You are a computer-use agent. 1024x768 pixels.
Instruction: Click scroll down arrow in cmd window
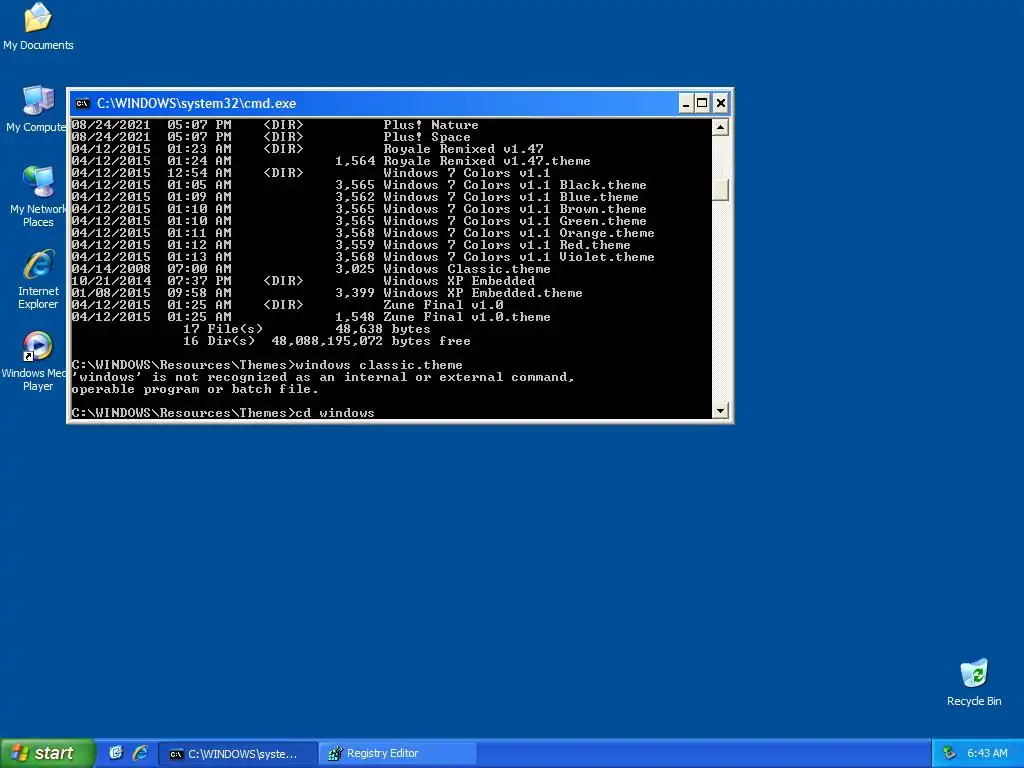tap(720, 411)
